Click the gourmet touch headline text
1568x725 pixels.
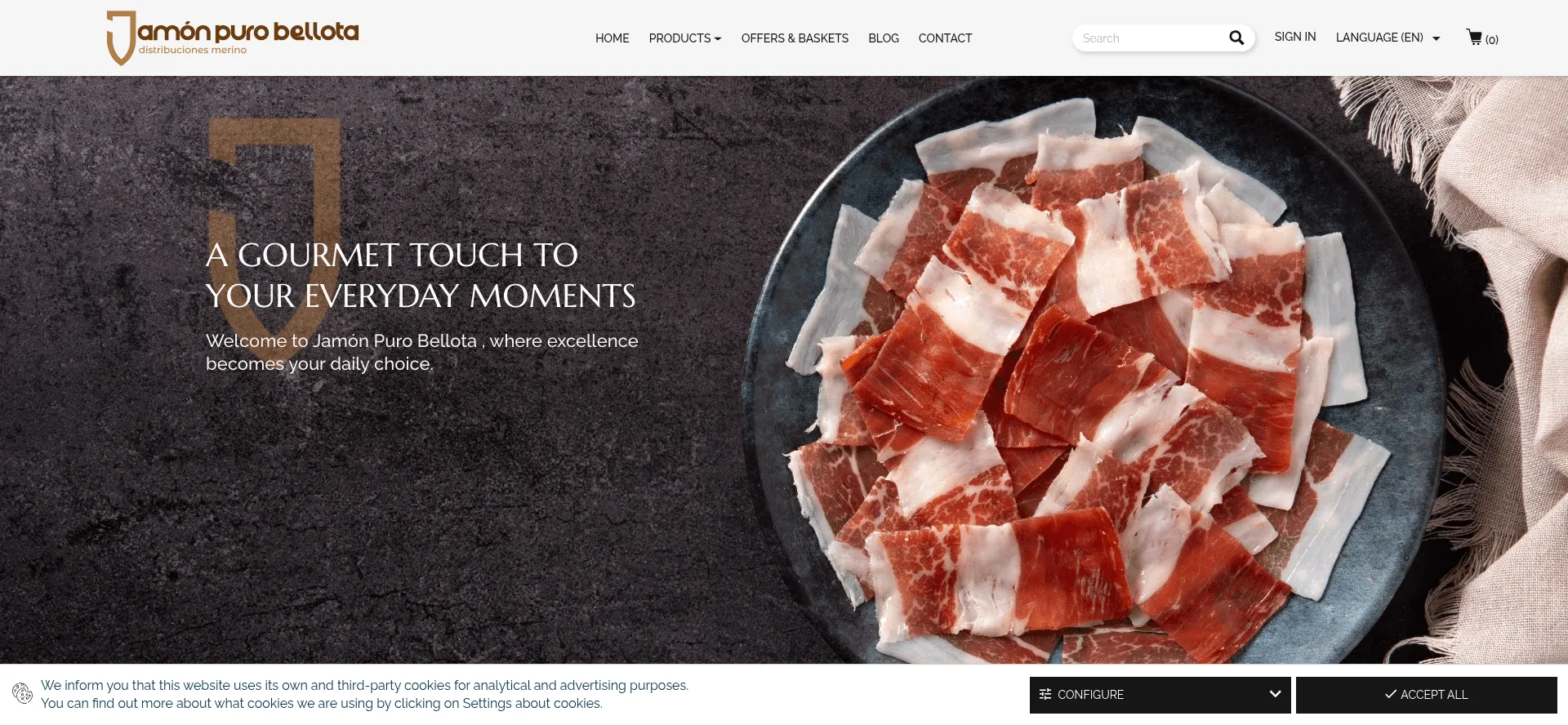[x=421, y=275]
